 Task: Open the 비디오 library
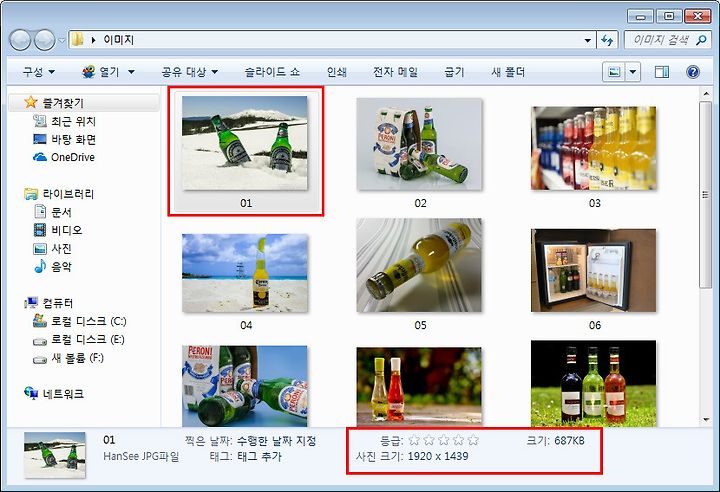(x=58, y=230)
